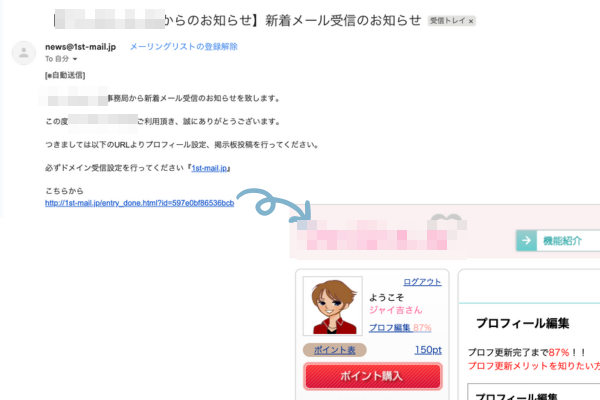This screenshot has height=400, width=600.
Task: Click the プロフ更新メリットを知りたい方 red link
Action: tap(534, 366)
